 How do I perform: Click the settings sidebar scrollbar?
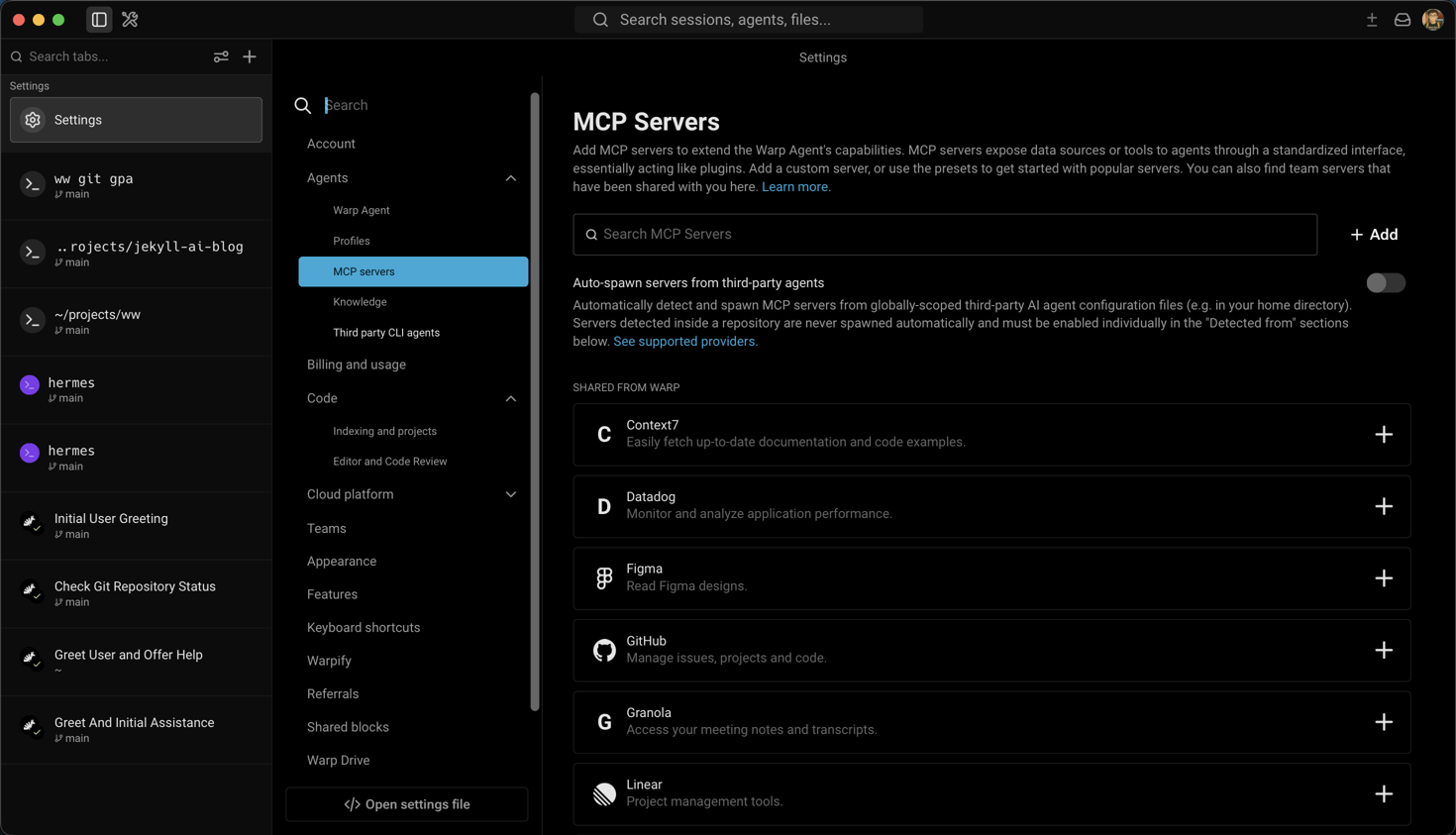pos(535,402)
